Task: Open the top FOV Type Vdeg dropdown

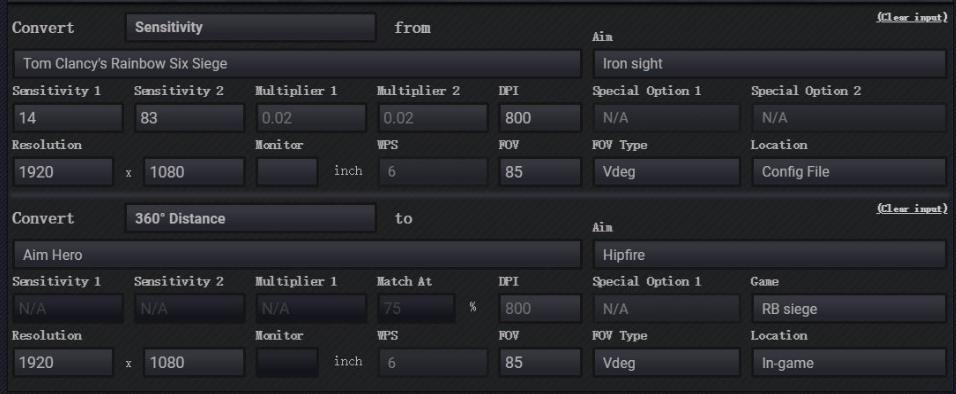Action: click(667, 172)
